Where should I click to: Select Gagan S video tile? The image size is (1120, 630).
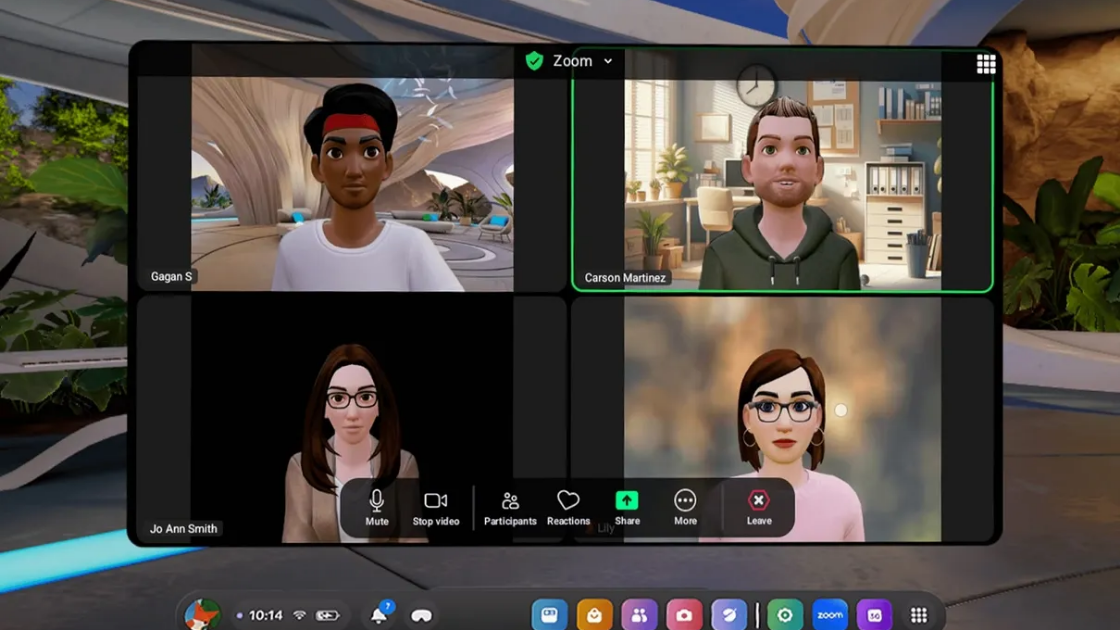pyautogui.click(x=352, y=170)
